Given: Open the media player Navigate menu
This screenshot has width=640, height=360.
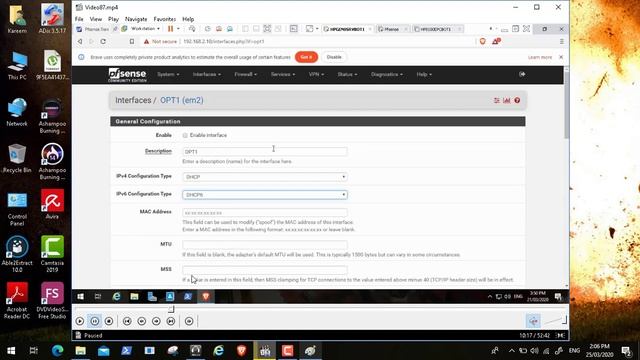Looking at the screenshot, I should 136,19.
